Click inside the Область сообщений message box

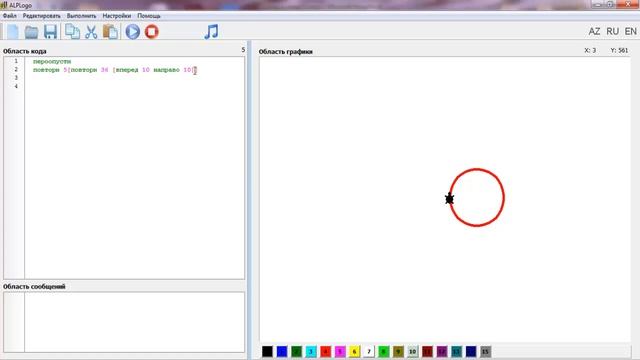[x=135, y=322]
